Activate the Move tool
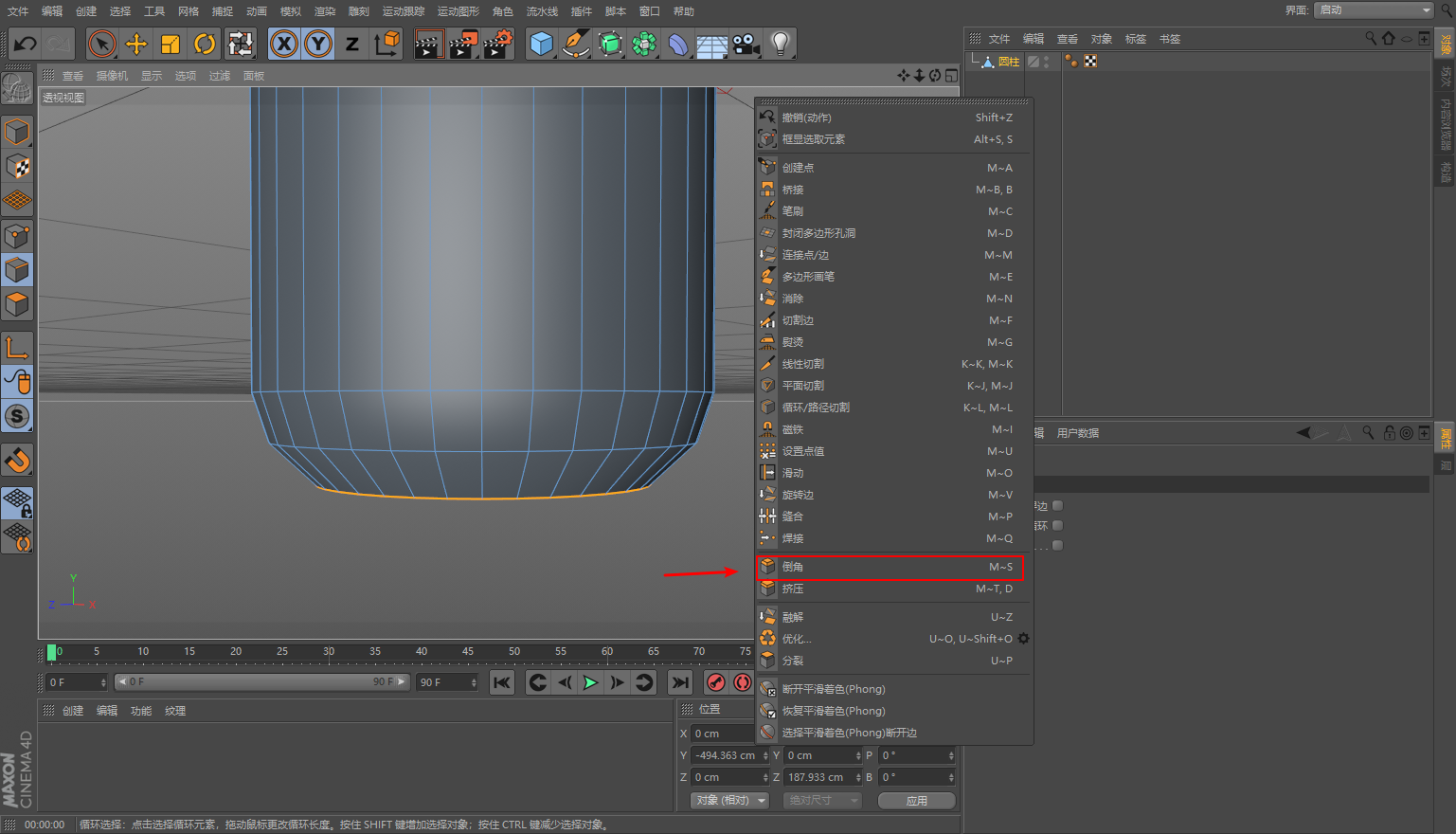 point(136,44)
